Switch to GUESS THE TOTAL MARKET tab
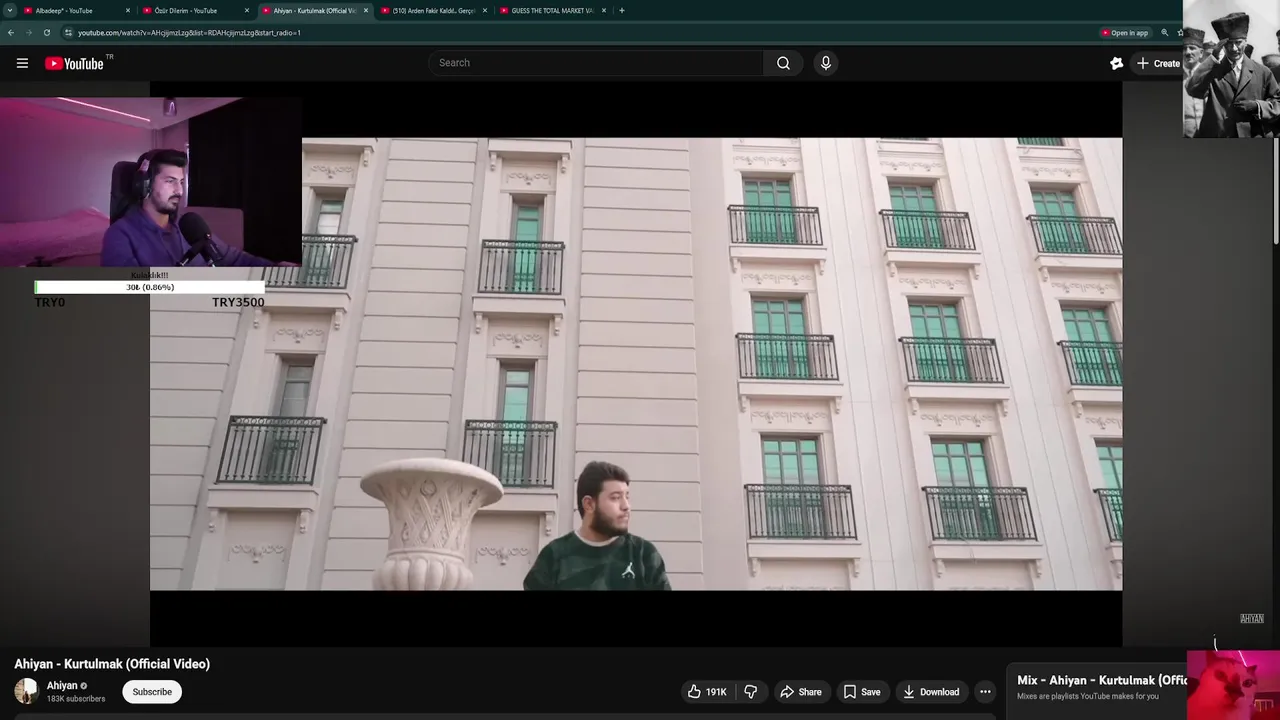Screen dimensions: 1280x720 tap(552, 11)
